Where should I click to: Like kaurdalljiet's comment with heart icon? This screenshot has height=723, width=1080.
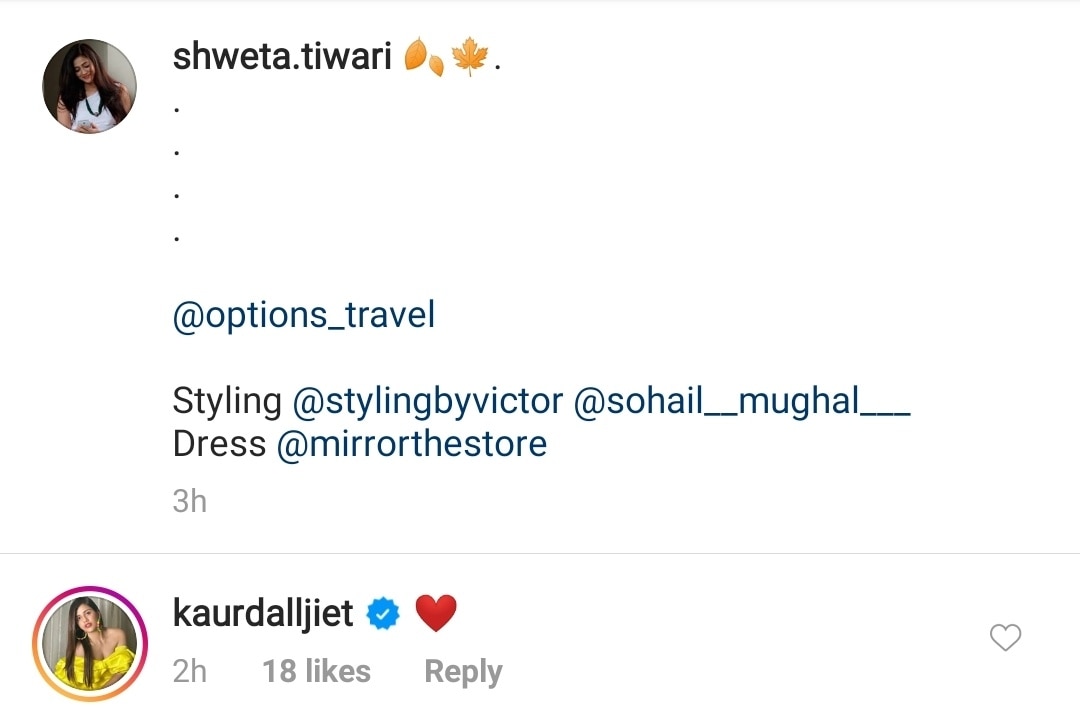click(x=1005, y=637)
